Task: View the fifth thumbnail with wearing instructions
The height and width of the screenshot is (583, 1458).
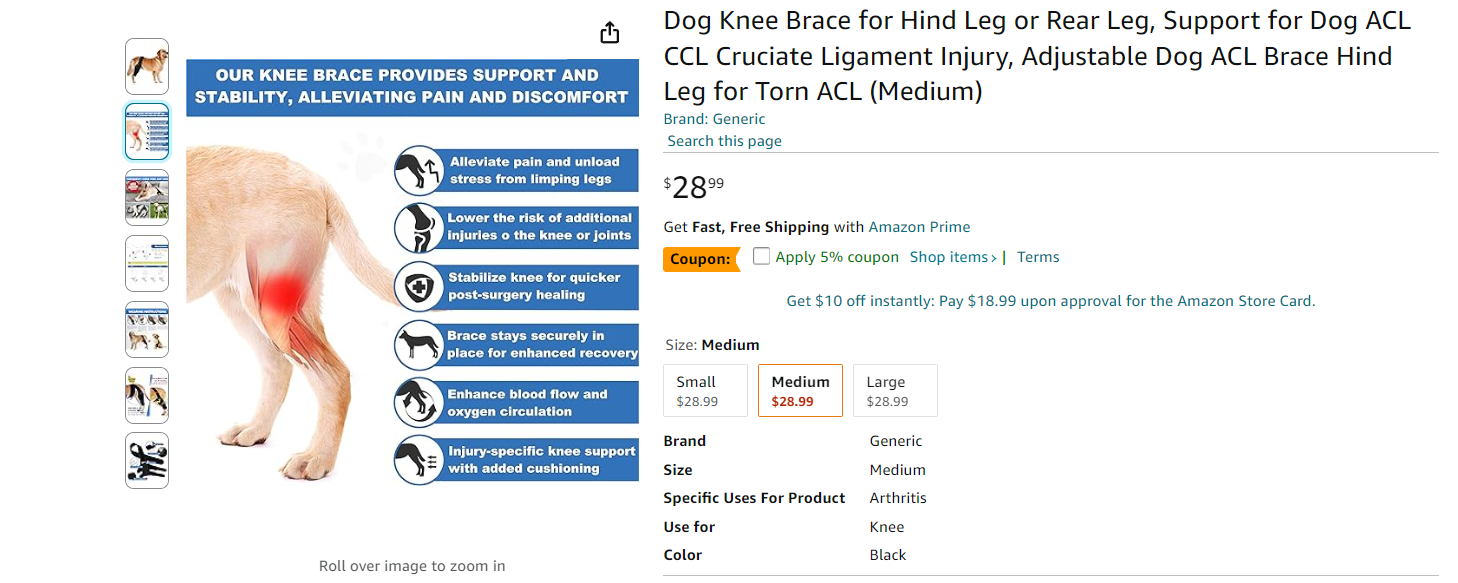Action: [x=147, y=330]
